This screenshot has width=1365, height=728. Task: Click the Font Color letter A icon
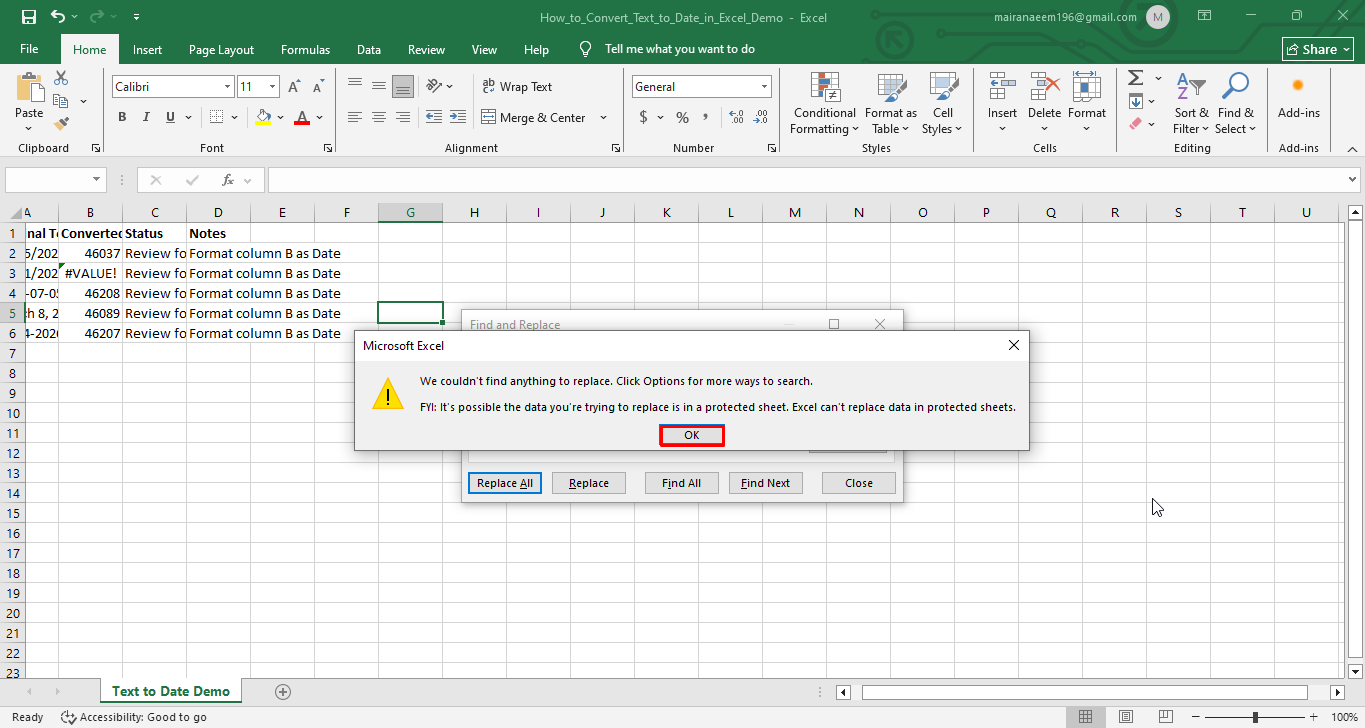point(302,117)
